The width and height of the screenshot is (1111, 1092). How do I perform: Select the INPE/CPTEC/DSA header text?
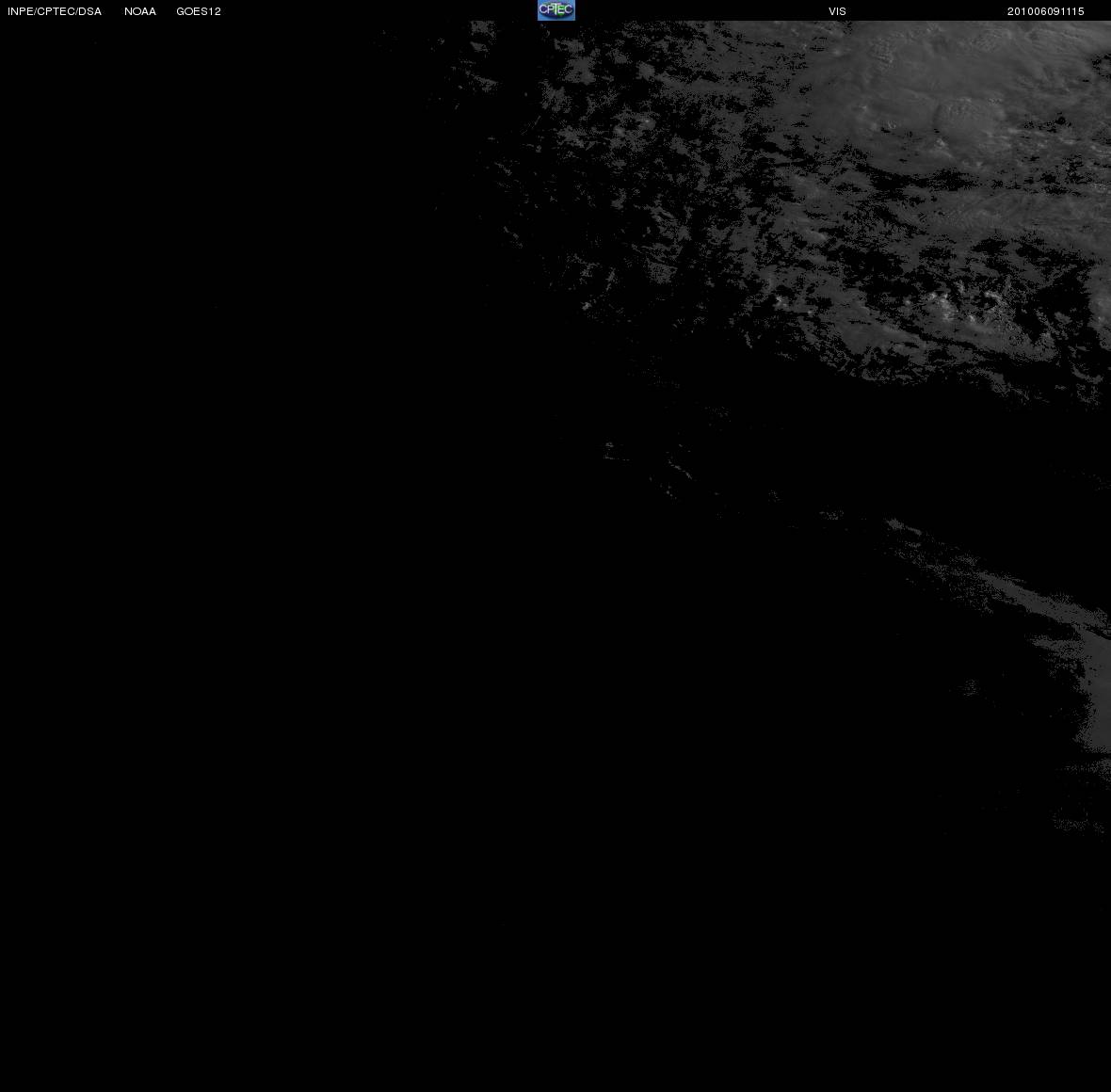tap(55, 11)
